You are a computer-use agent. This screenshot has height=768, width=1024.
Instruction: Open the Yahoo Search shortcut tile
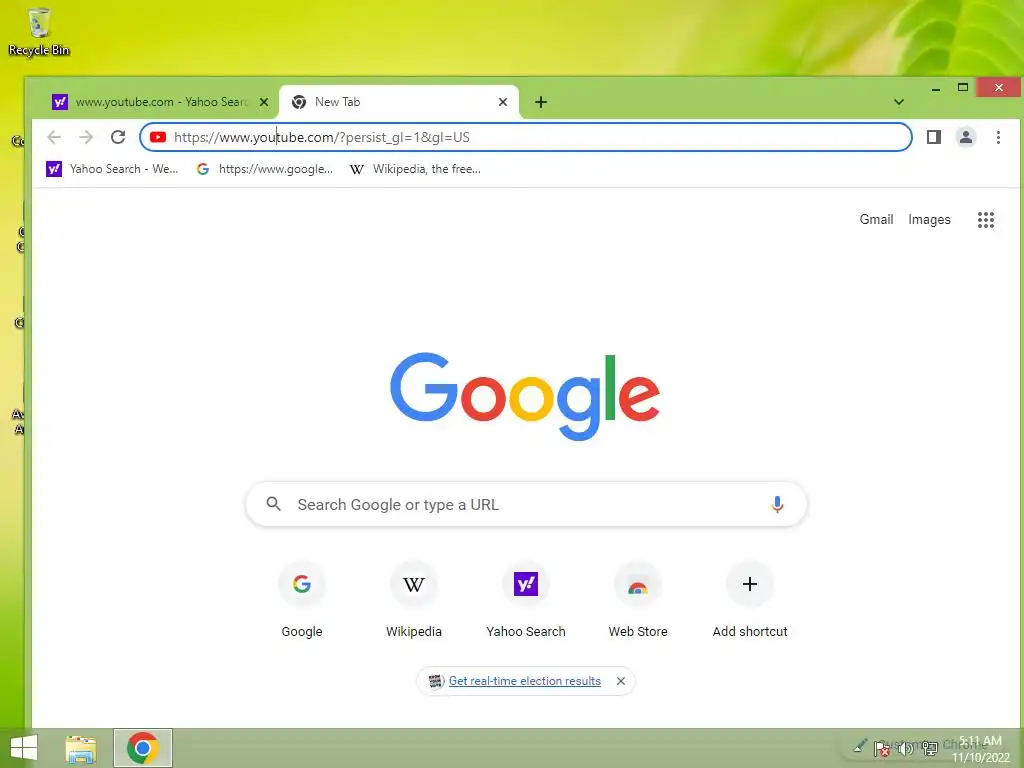coord(526,600)
